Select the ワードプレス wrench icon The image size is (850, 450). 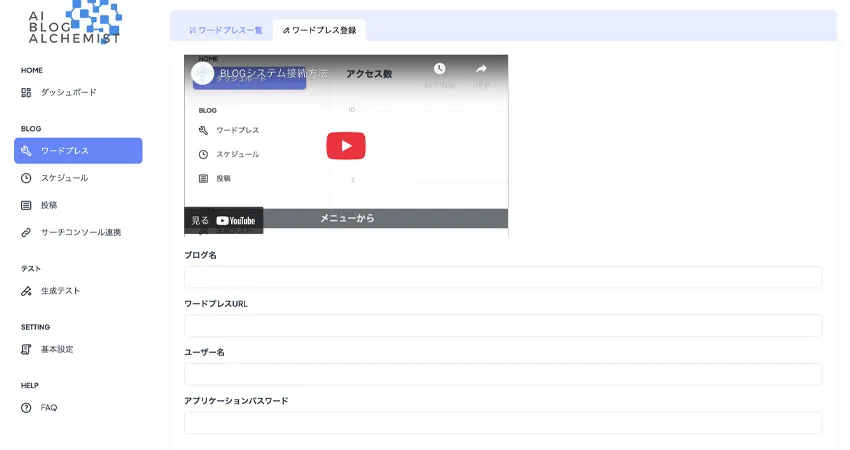pos(27,151)
